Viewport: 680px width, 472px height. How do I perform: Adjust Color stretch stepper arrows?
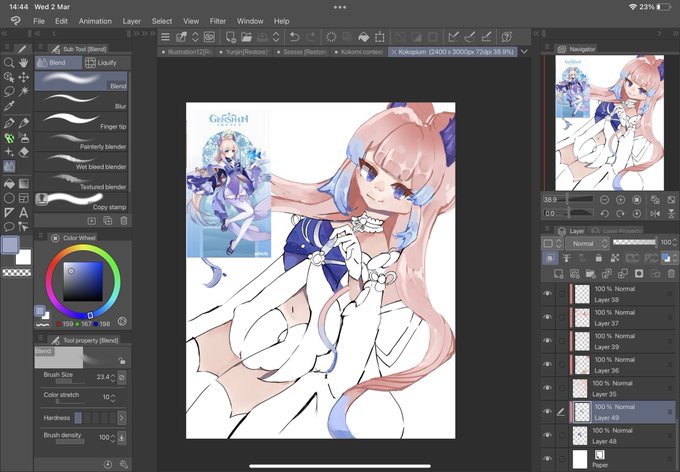click(113, 397)
